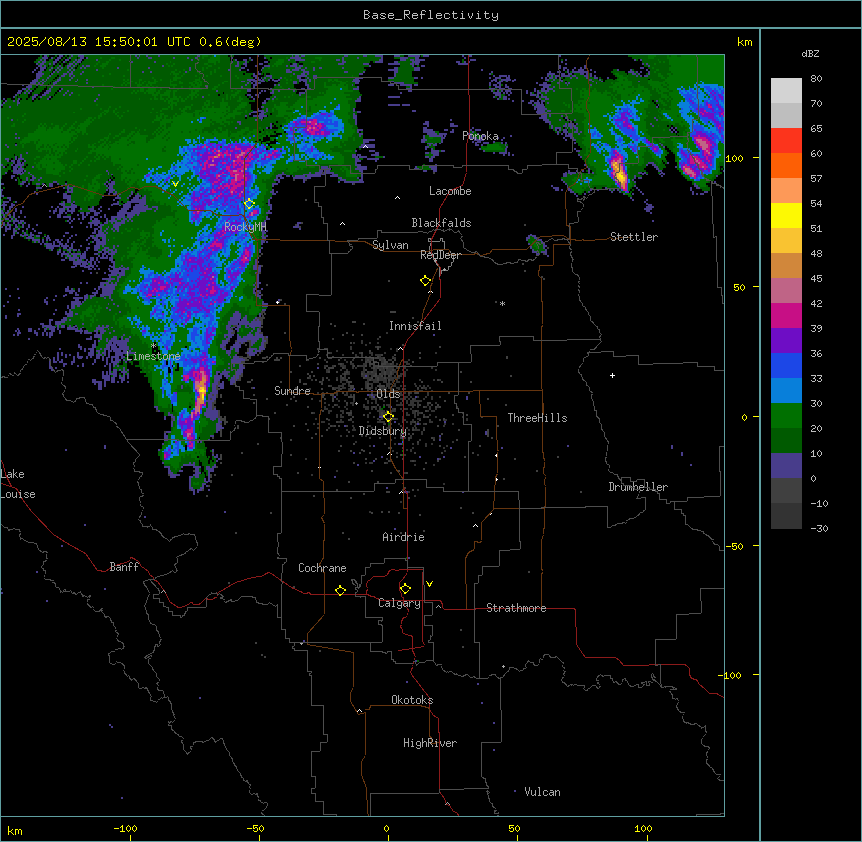Click the Lacombe city label
Screen dimensions: 862x842
tap(450, 191)
